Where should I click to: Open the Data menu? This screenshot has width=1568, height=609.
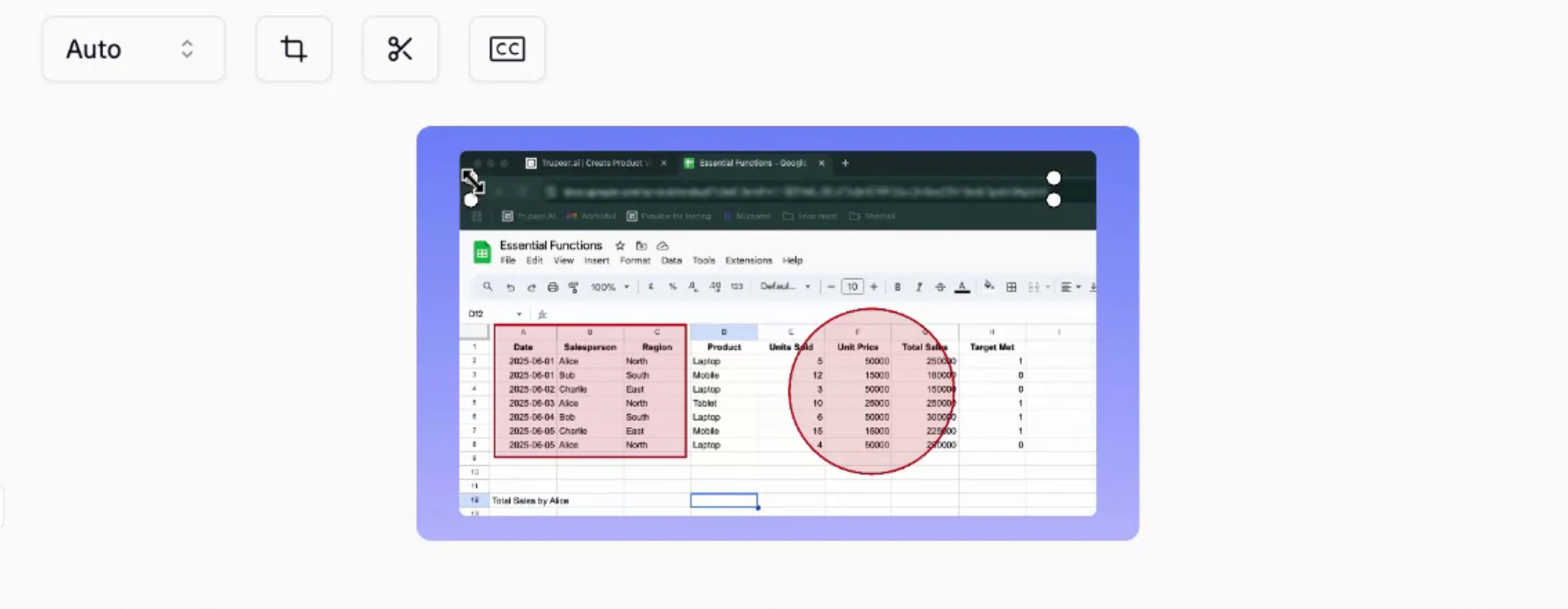[x=671, y=261]
